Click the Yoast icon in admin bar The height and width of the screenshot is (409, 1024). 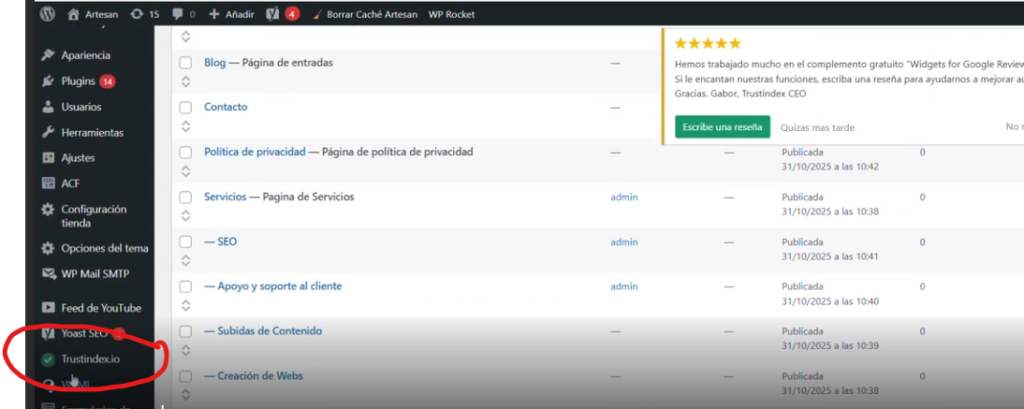272,15
